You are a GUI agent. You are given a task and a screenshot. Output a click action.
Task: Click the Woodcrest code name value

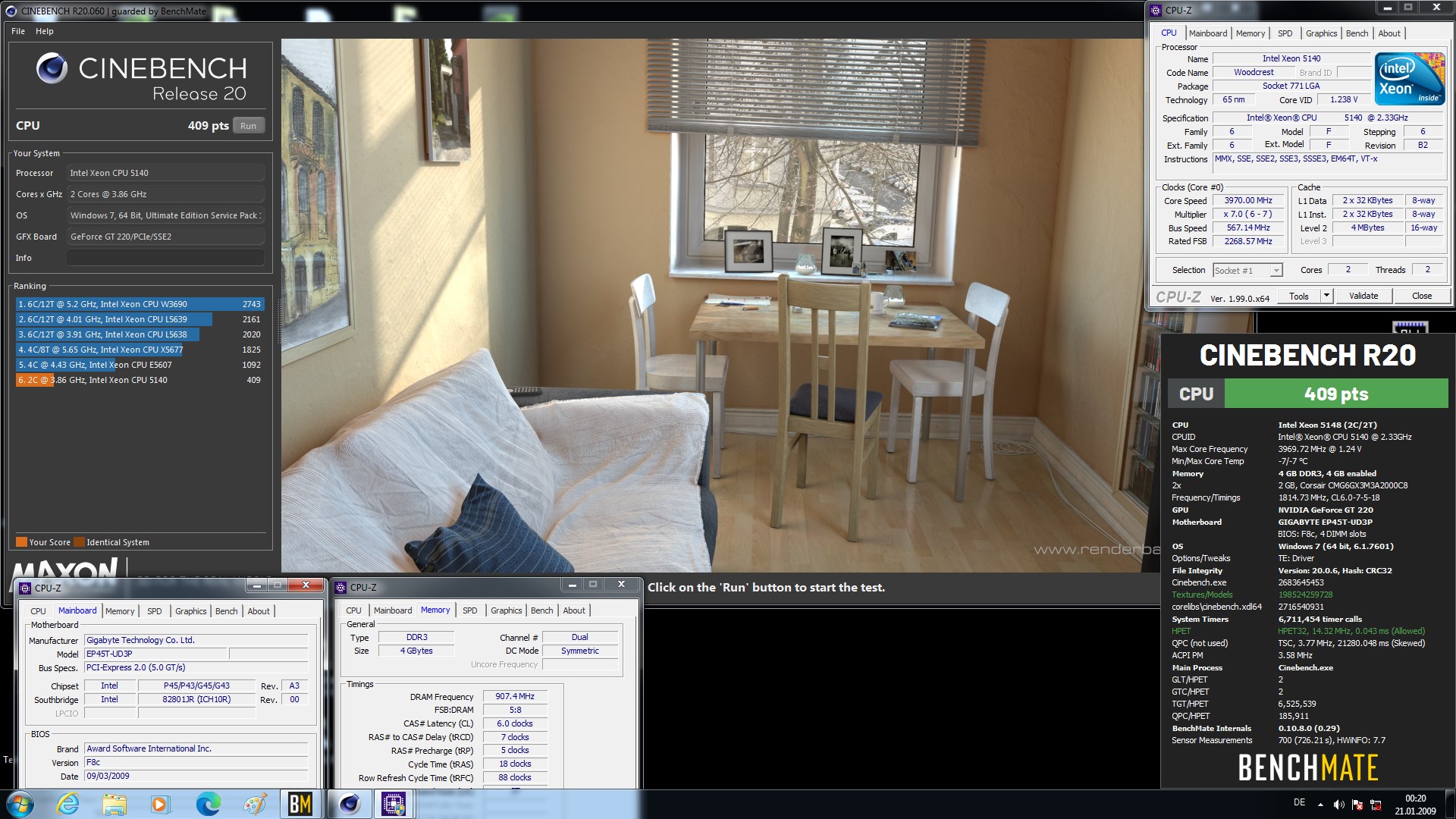[x=1253, y=73]
